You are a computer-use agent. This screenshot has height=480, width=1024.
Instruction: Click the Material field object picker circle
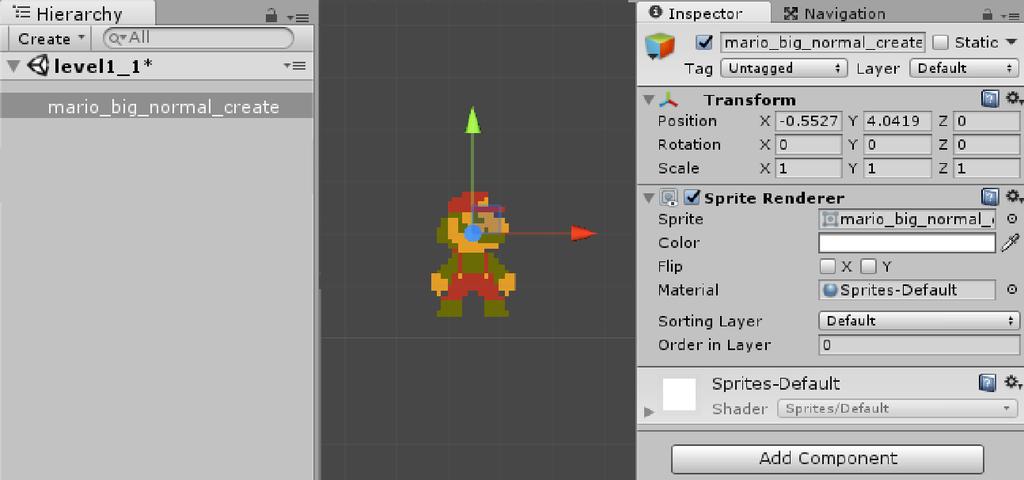pos(1012,289)
